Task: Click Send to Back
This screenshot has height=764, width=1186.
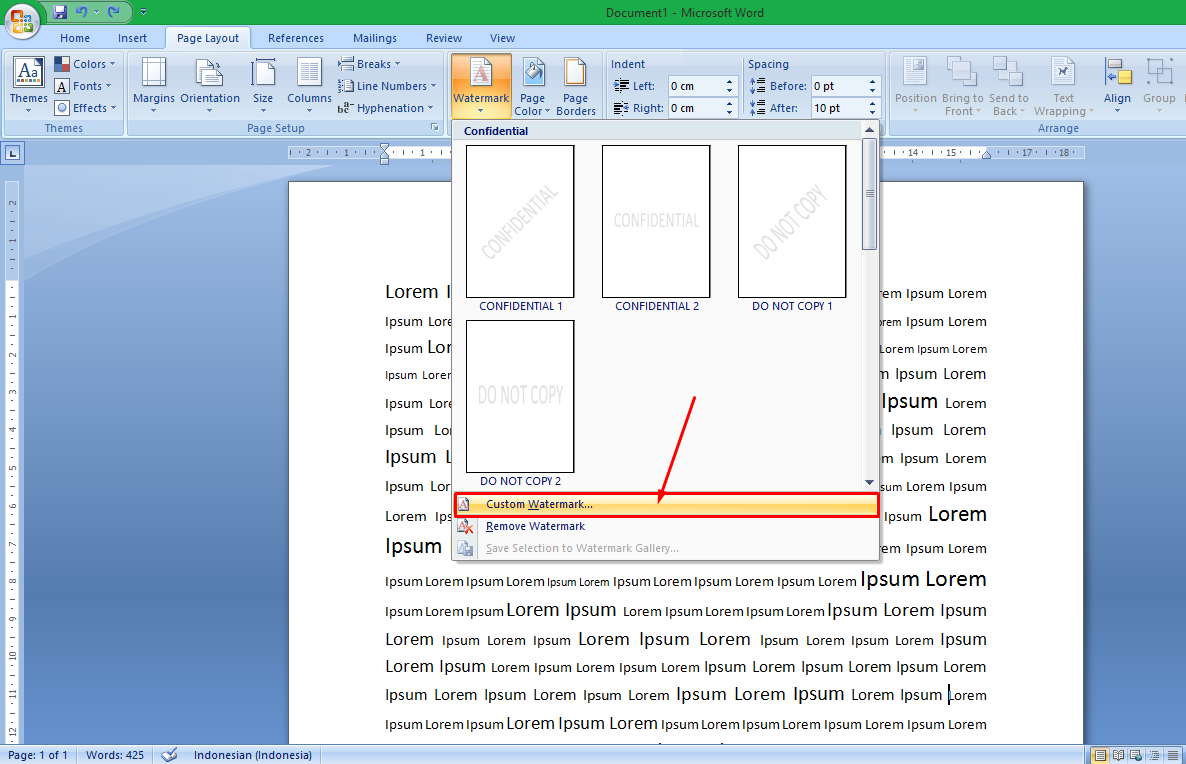Action: pos(1008,86)
